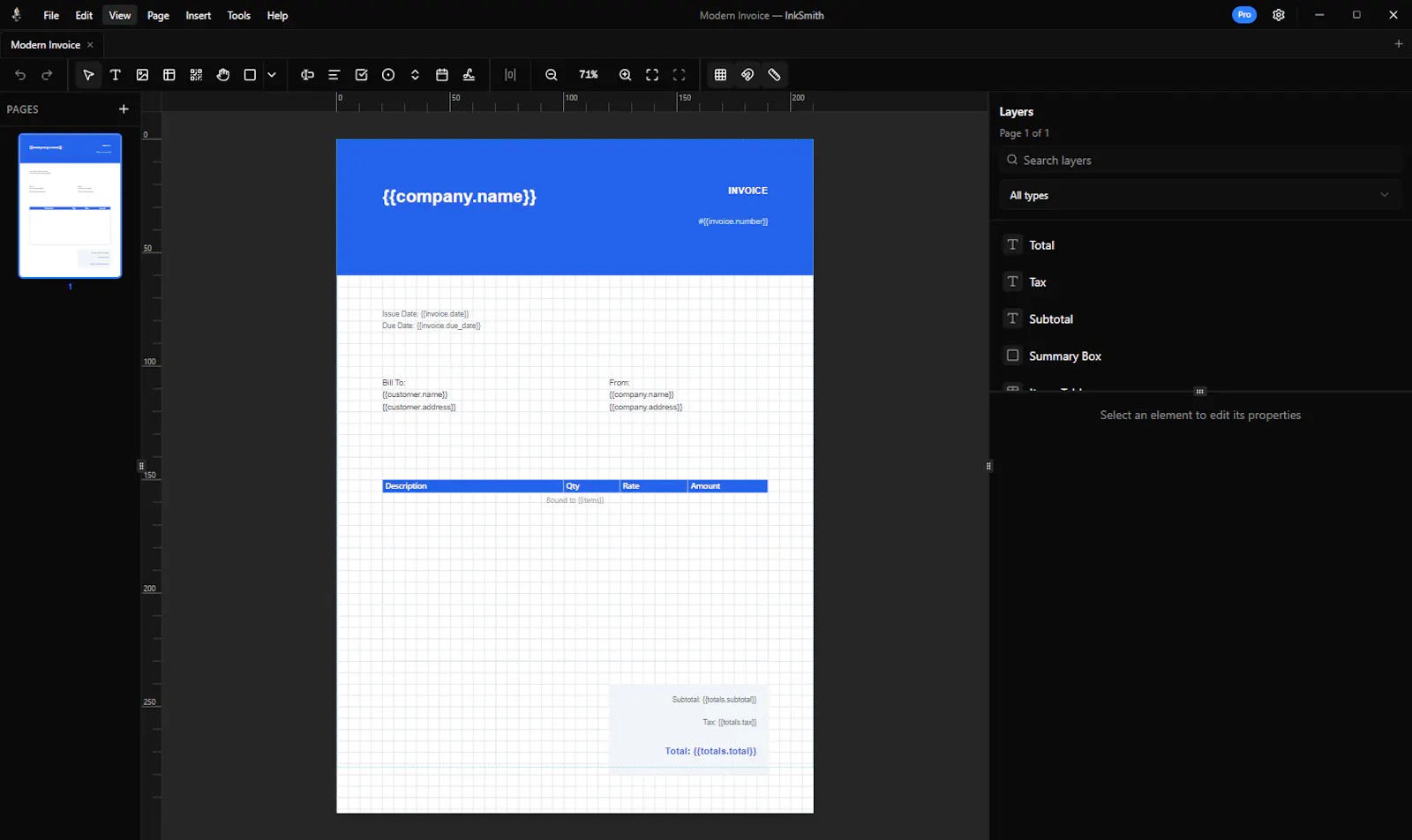Open the View menu
The width and height of the screenshot is (1412, 840).
[x=120, y=15]
